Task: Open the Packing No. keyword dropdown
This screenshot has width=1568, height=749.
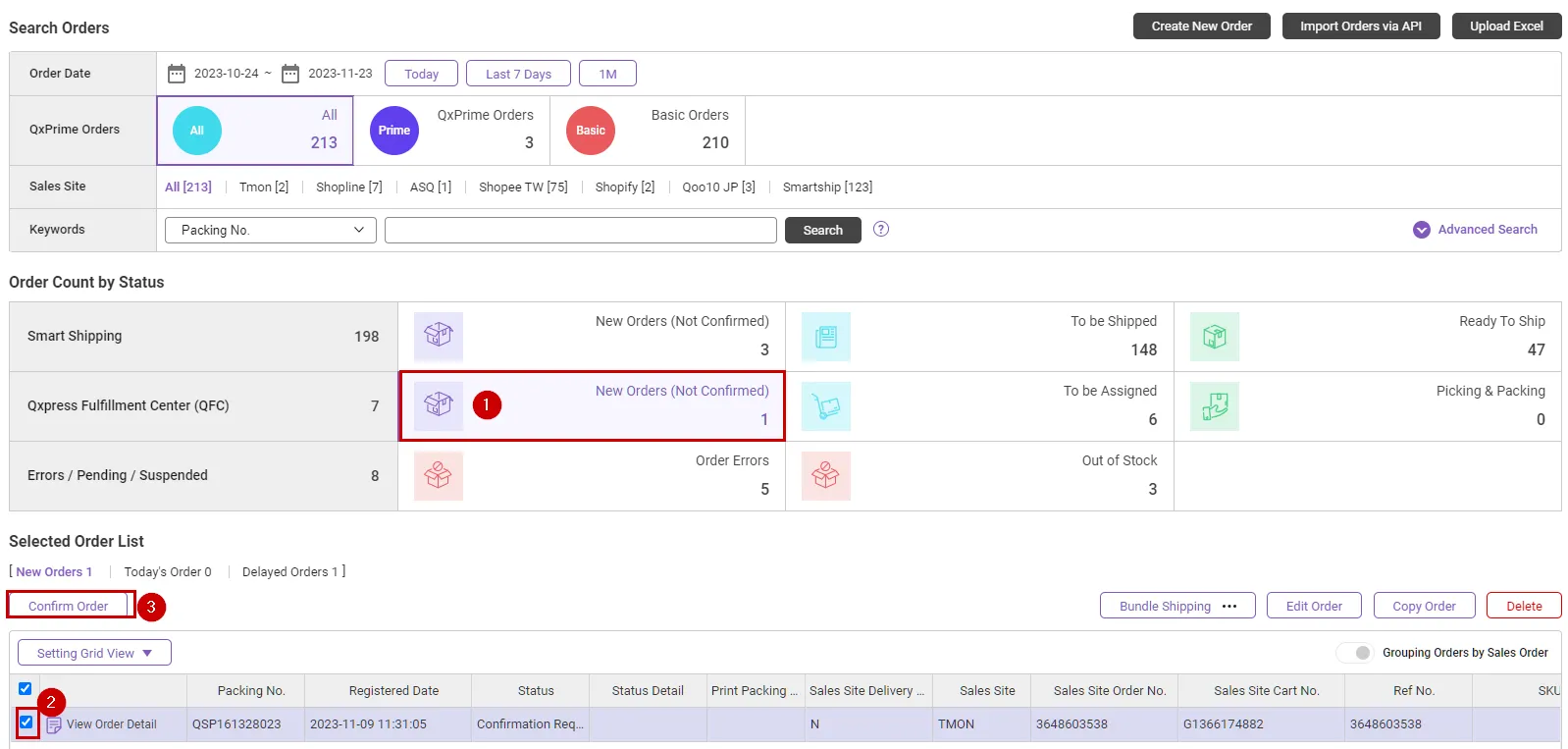Action: [x=271, y=230]
